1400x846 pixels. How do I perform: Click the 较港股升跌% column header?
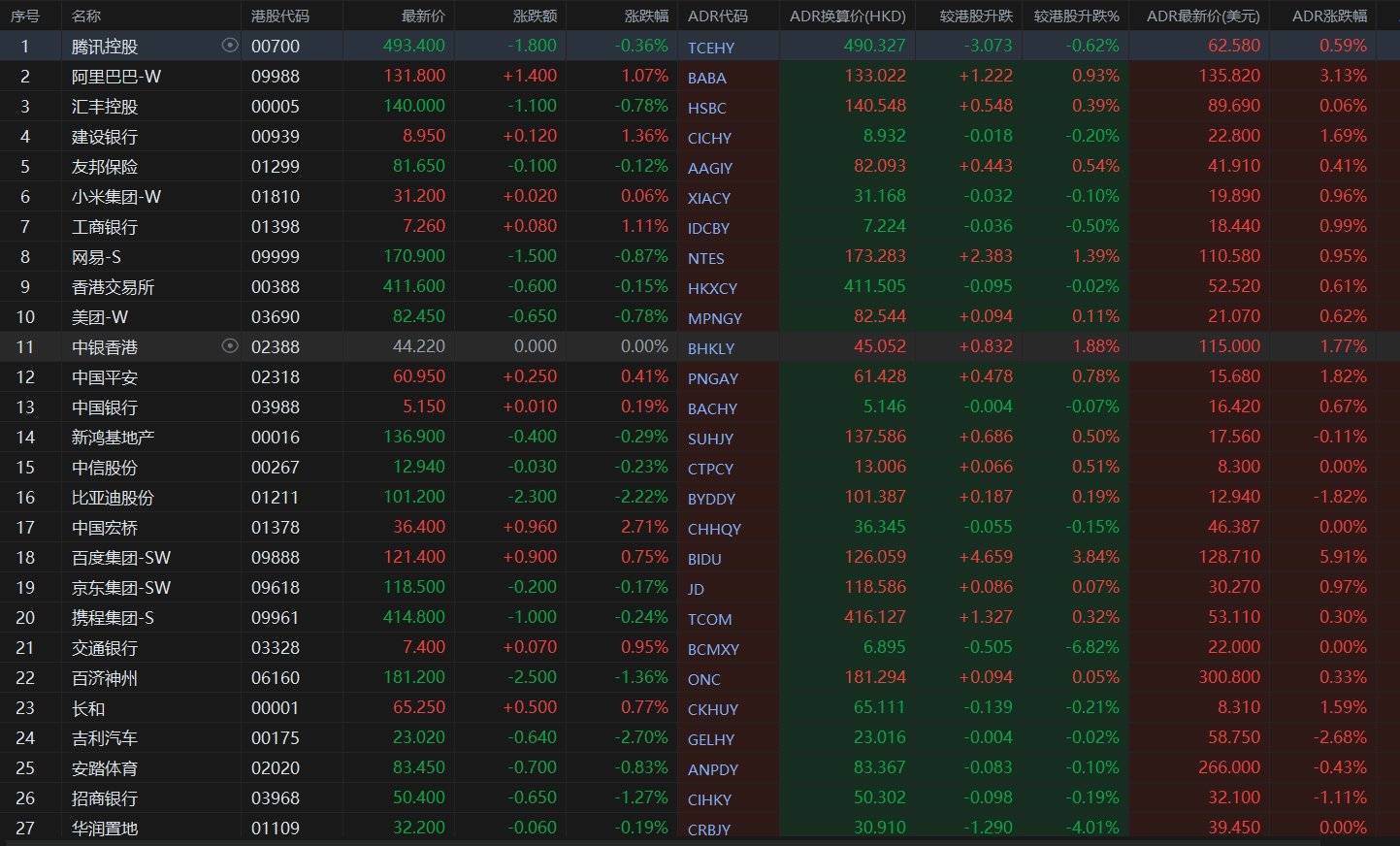[1076, 16]
